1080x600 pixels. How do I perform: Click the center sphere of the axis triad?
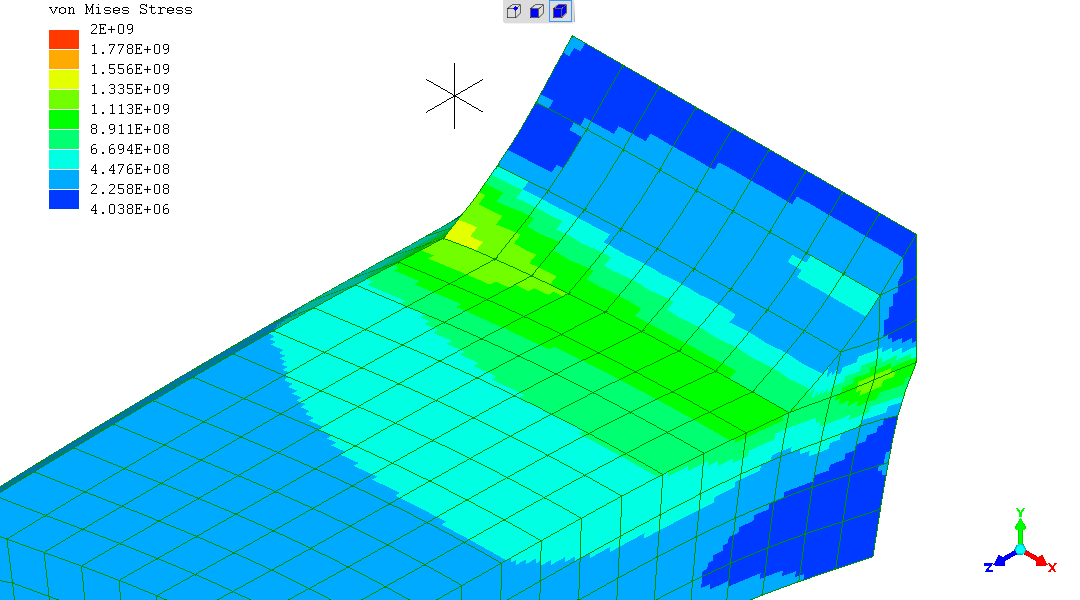coord(1020,550)
